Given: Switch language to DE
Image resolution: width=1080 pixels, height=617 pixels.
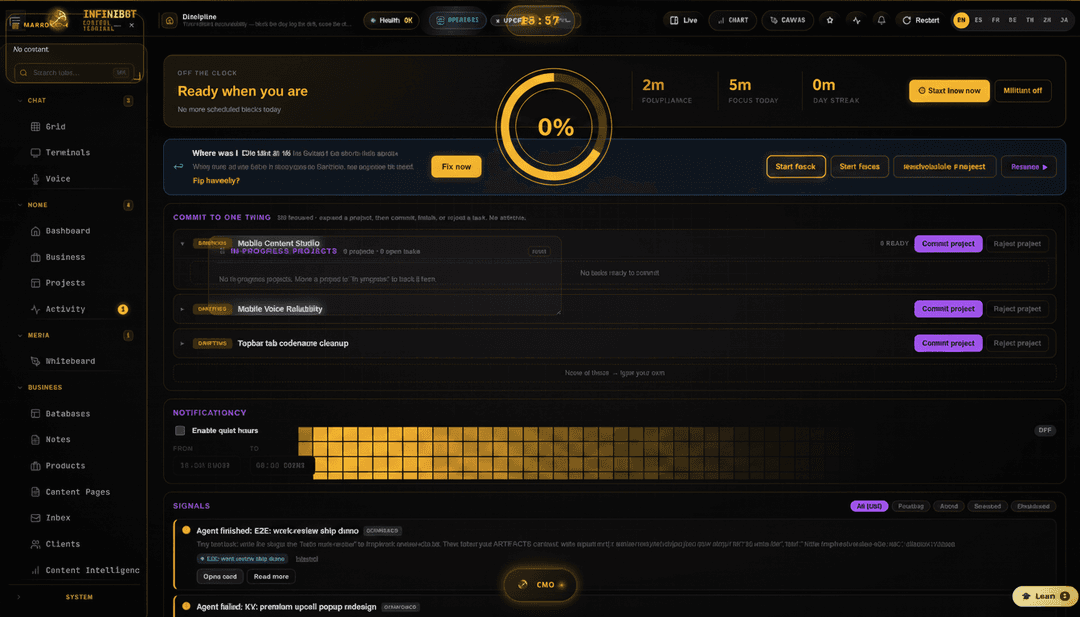Looking at the screenshot, I should point(1012,20).
